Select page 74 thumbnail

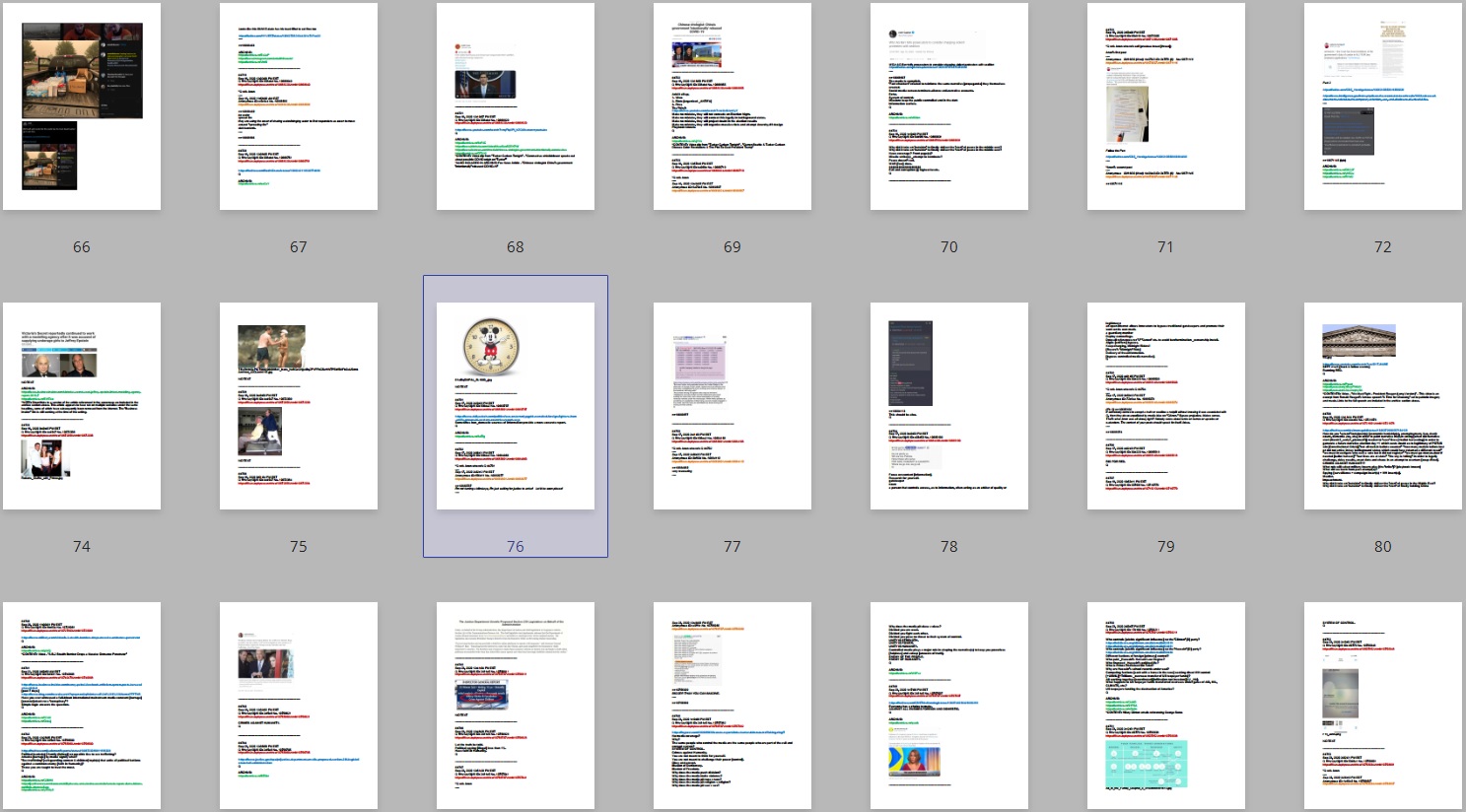coord(82,406)
